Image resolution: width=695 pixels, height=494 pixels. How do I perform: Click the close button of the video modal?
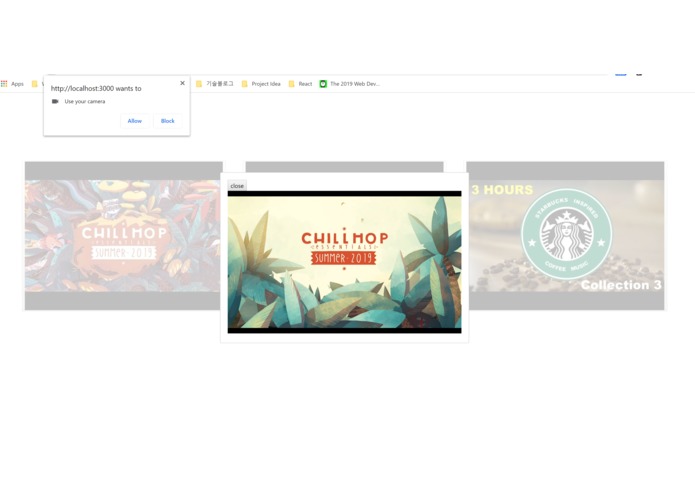tap(237, 186)
